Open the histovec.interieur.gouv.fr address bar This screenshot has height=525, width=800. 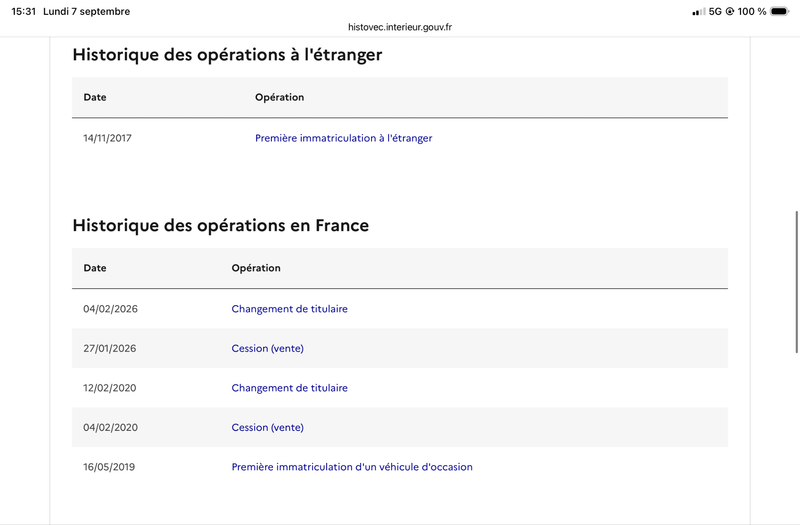click(x=399, y=27)
